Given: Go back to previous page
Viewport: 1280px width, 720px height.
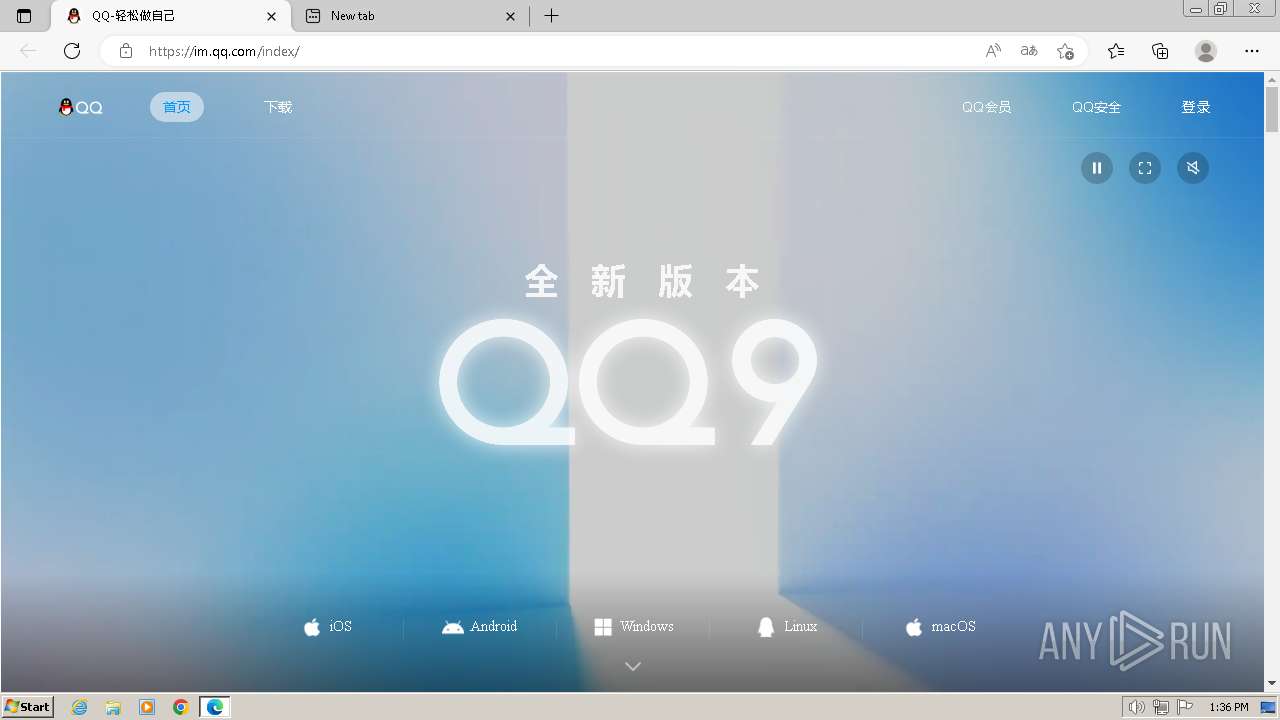Looking at the screenshot, I should point(28,51).
